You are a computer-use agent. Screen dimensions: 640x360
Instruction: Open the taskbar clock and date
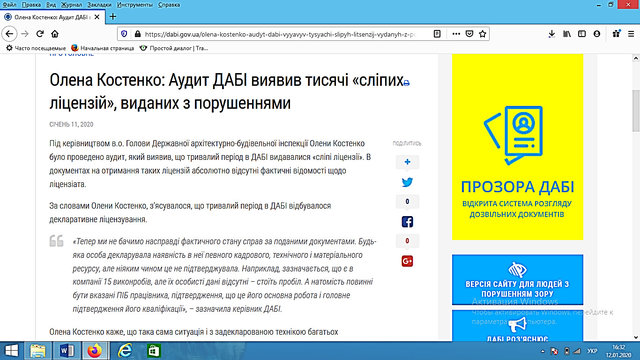619,351
